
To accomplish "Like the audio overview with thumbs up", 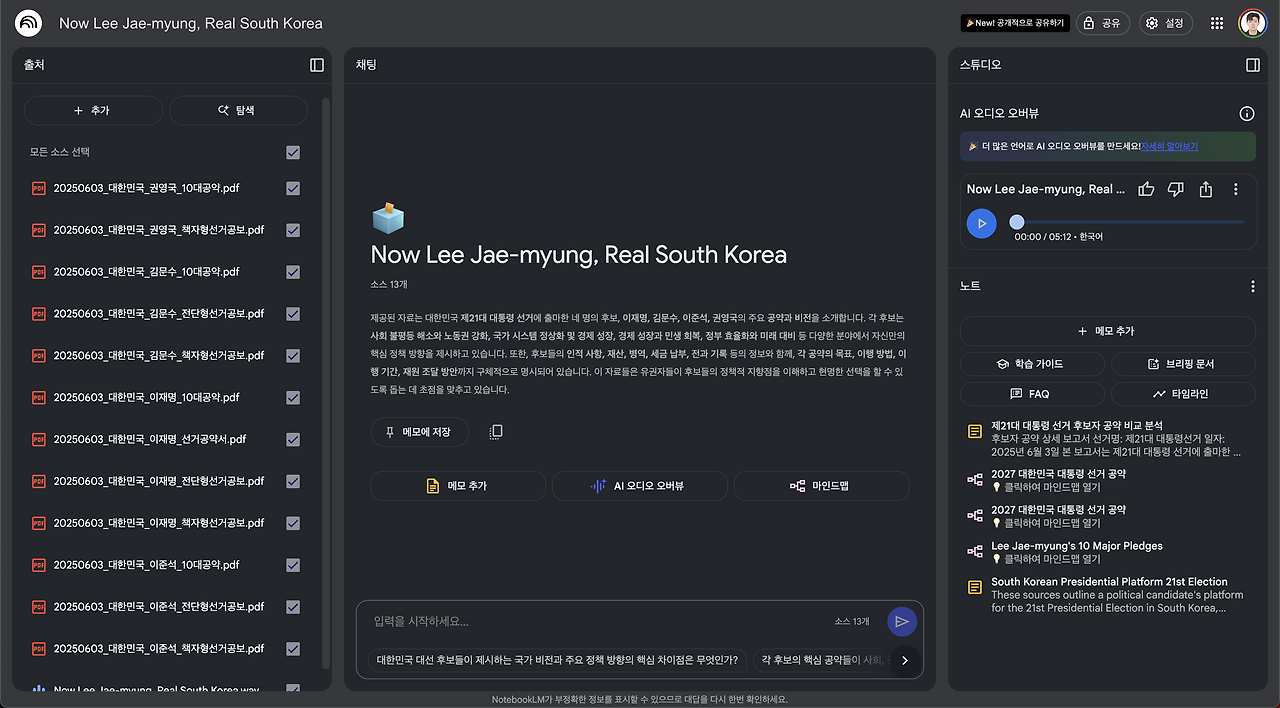I will click(x=1145, y=188).
